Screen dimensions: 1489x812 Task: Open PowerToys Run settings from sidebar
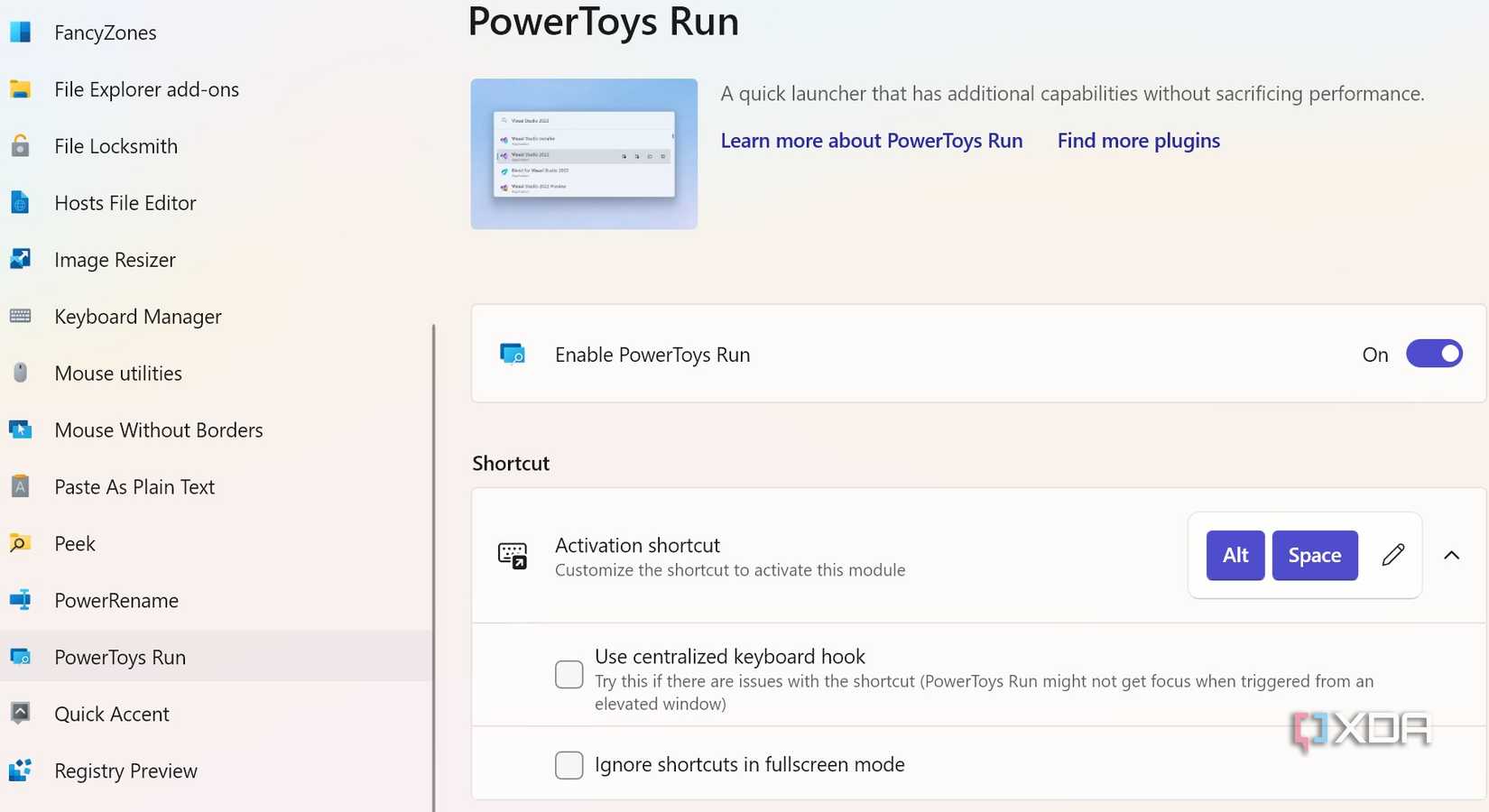[x=119, y=657]
